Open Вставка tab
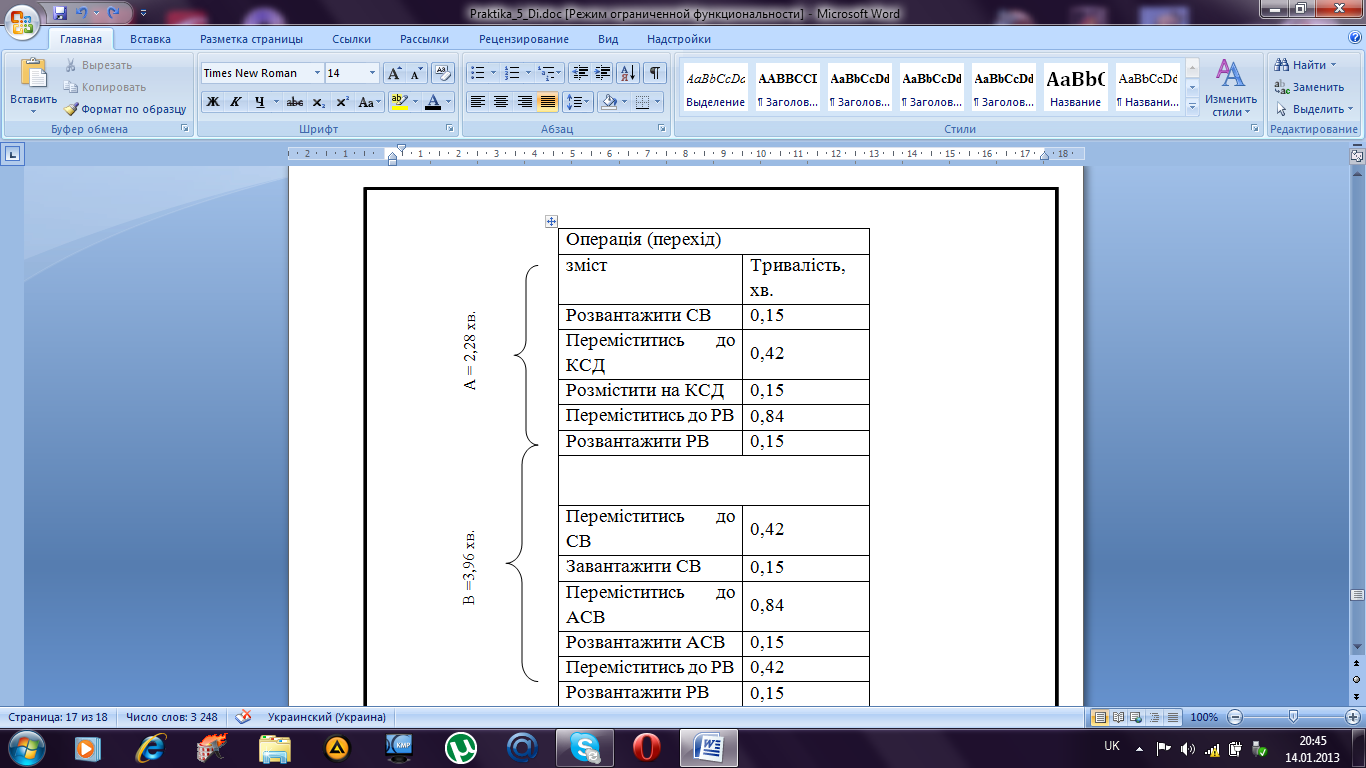 [150, 39]
